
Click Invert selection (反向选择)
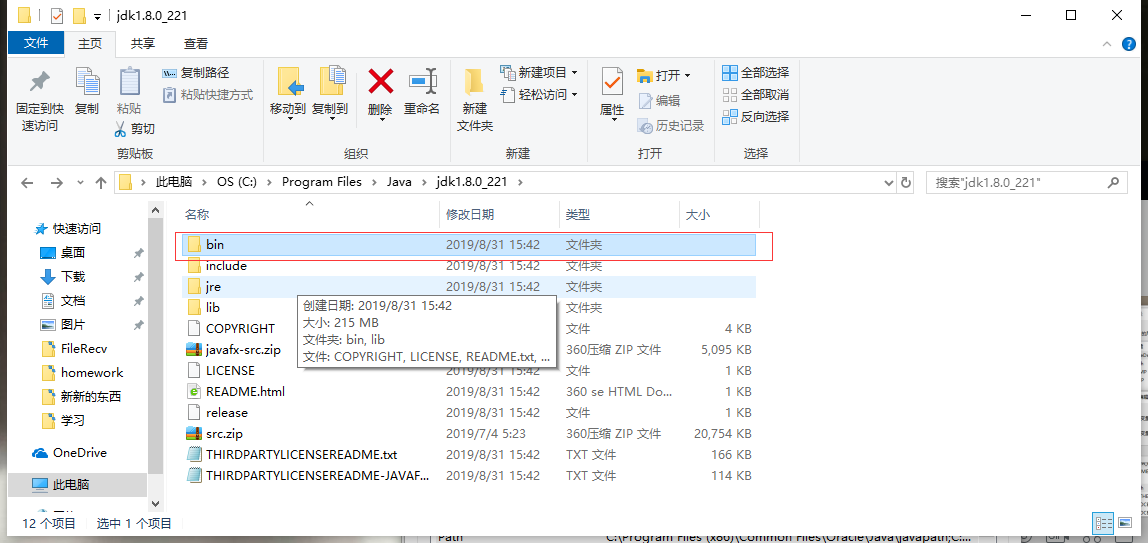[x=756, y=116]
